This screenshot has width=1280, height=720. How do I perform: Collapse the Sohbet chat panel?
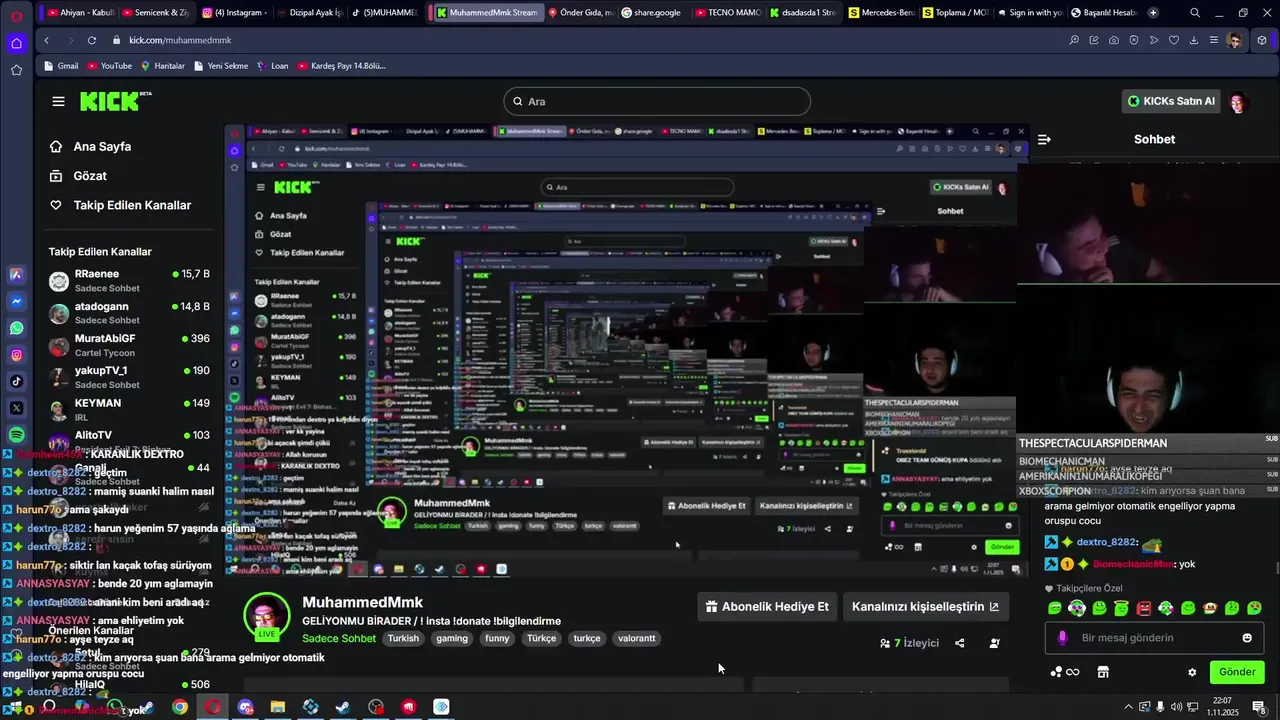point(1044,140)
